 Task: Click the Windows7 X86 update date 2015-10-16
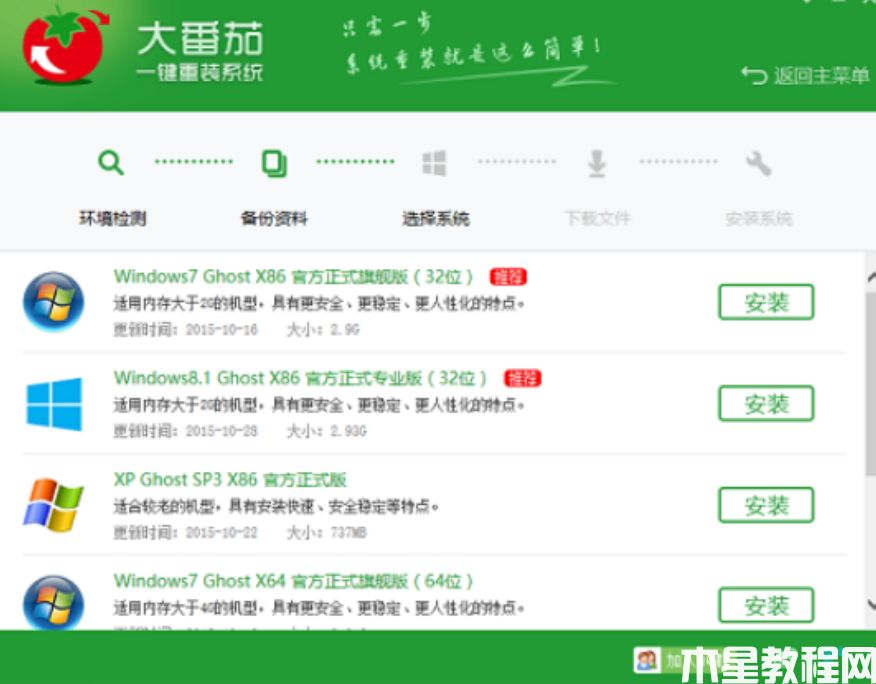point(221,330)
